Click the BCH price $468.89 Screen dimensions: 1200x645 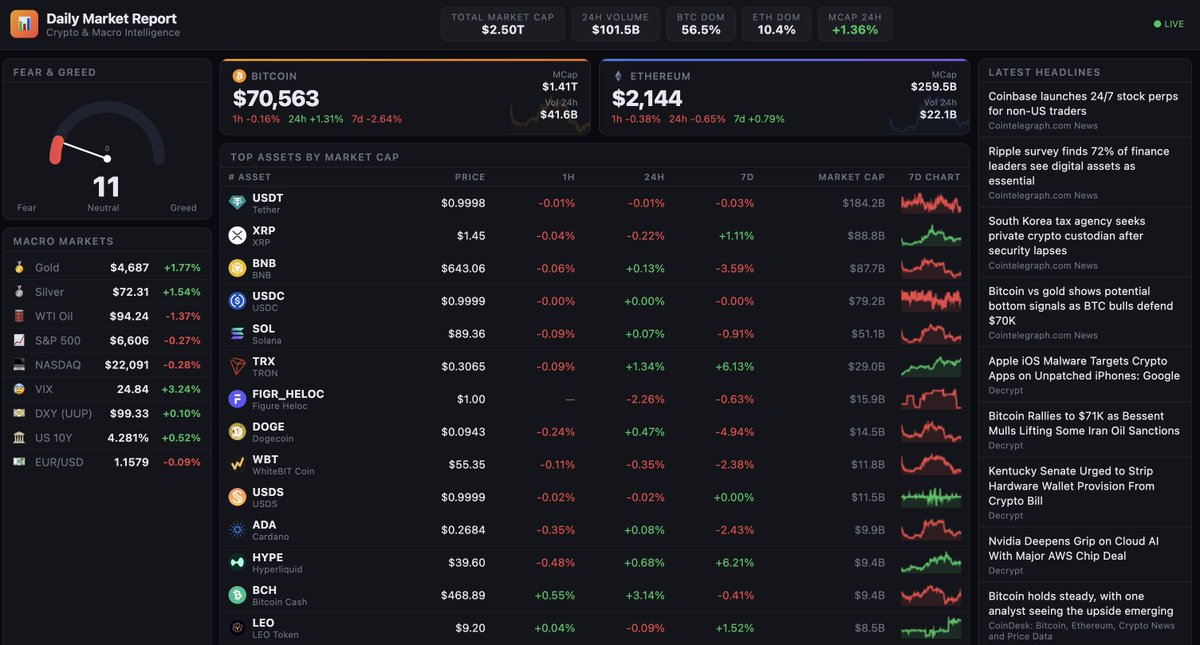[463, 595]
